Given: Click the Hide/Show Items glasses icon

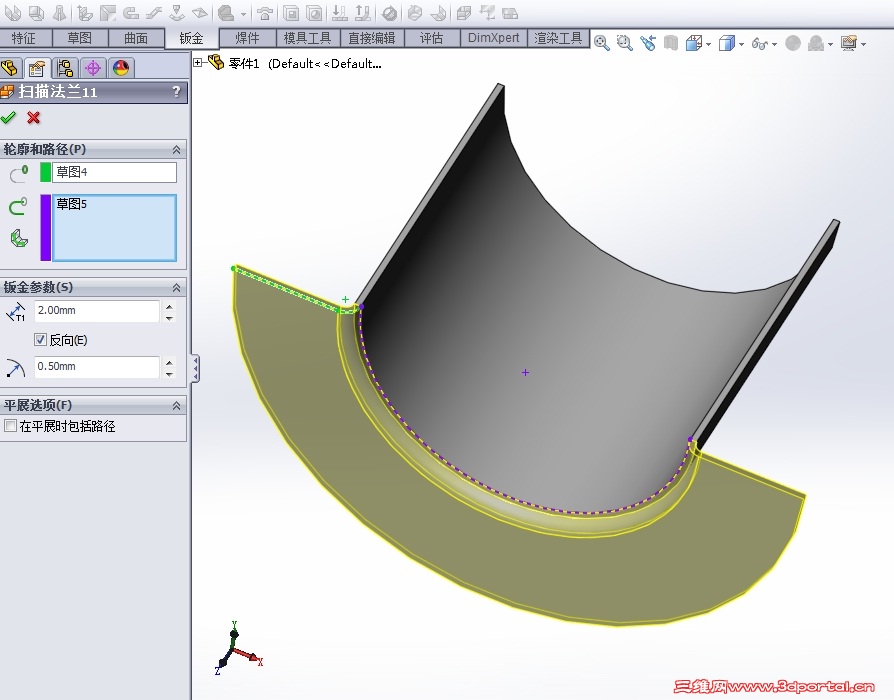Looking at the screenshot, I should point(759,43).
